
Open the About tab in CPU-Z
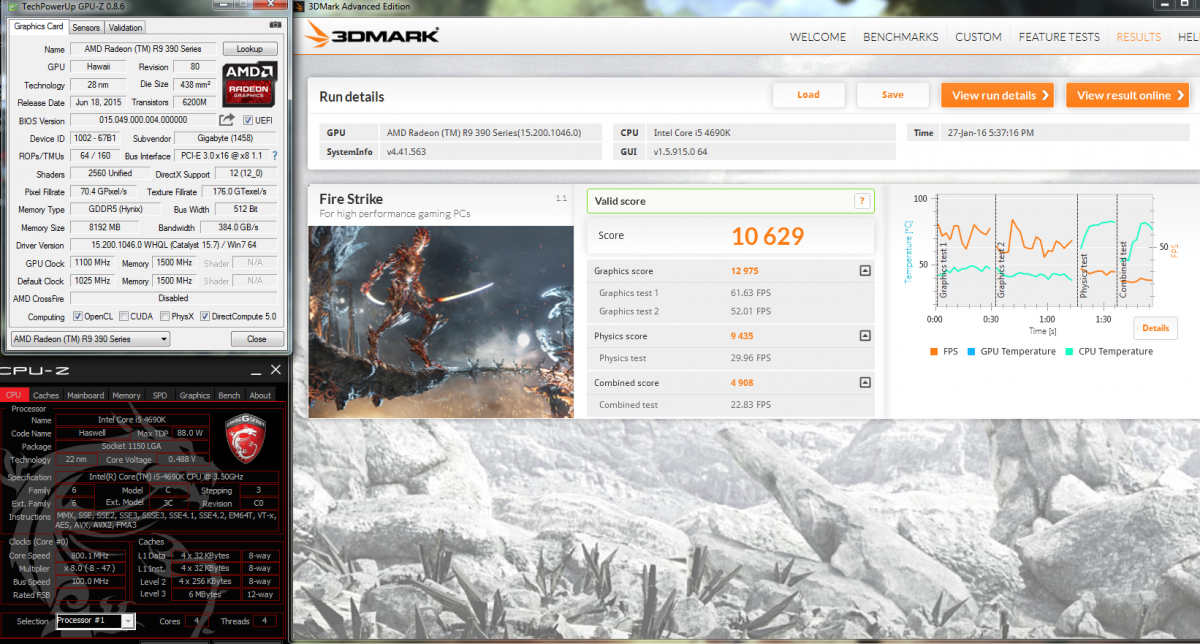pos(260,395)
